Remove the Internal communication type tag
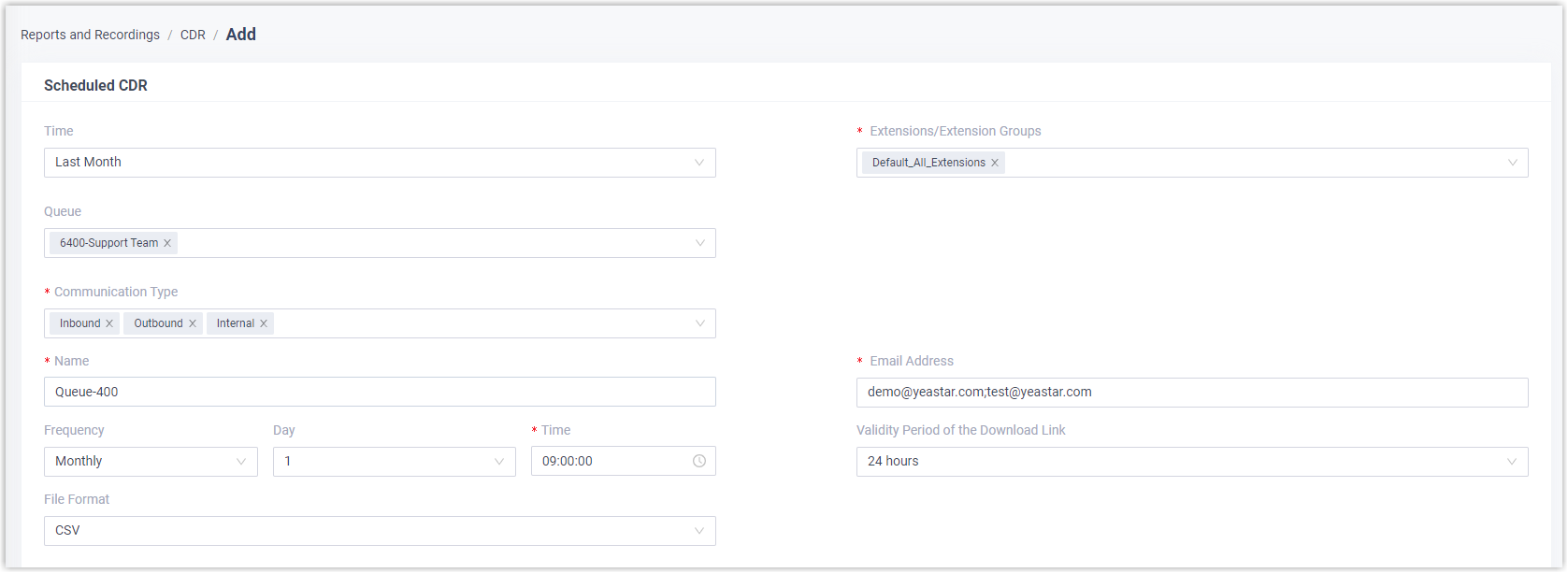 264,323
